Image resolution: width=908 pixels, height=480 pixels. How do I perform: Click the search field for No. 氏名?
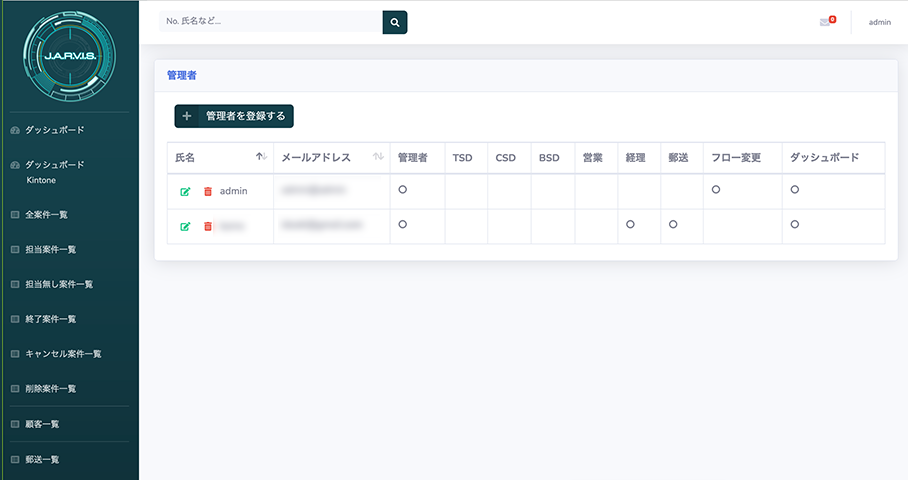270,22
